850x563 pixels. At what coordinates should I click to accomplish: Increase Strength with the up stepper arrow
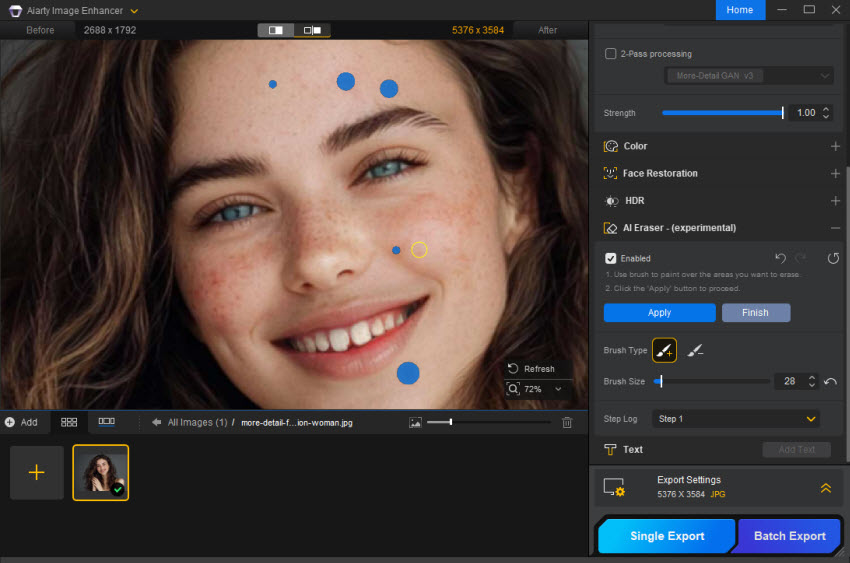tap(826, 109)
